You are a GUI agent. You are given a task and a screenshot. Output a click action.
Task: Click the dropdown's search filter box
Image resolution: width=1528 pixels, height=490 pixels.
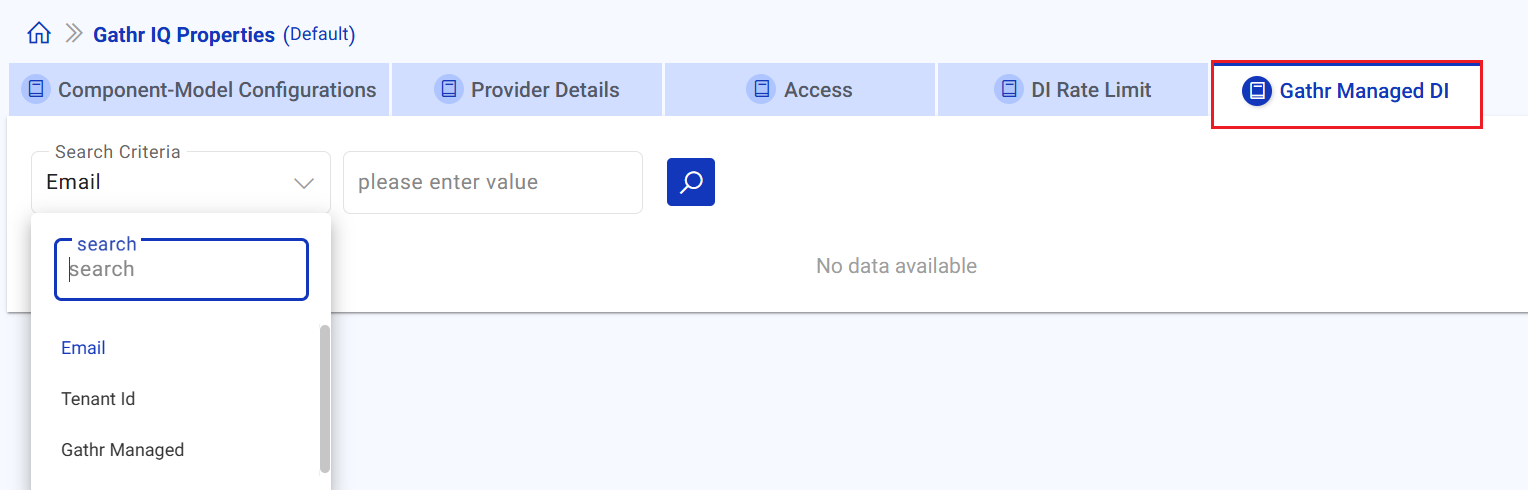(x=181, y=269)
